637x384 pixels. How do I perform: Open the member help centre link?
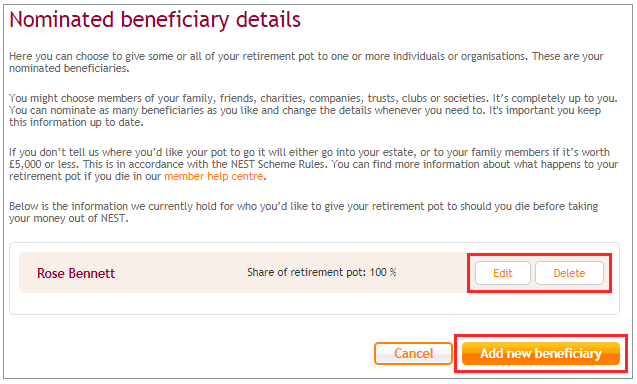click(x=214, y=176)
